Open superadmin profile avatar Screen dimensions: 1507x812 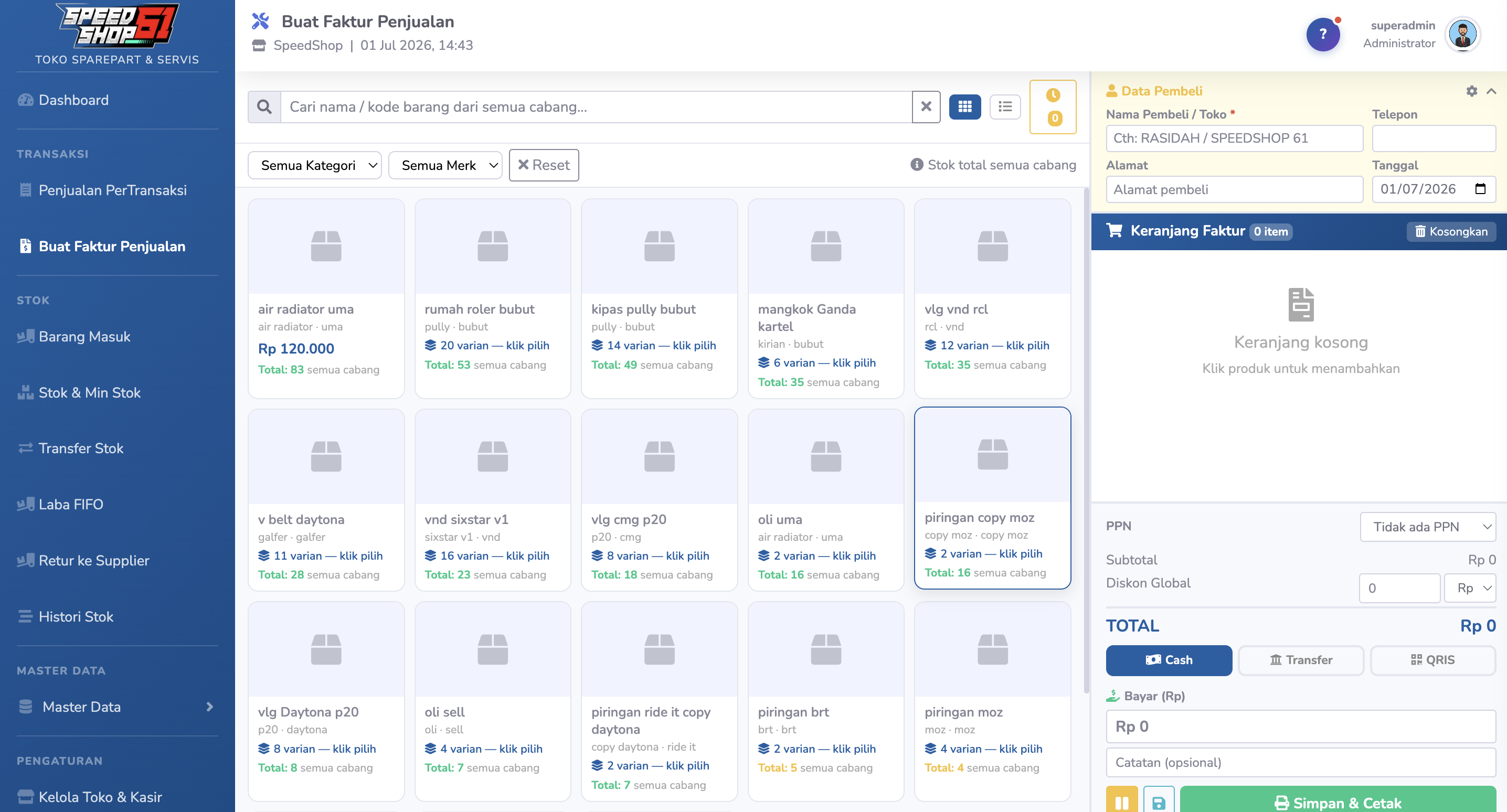click(1462, 35)
